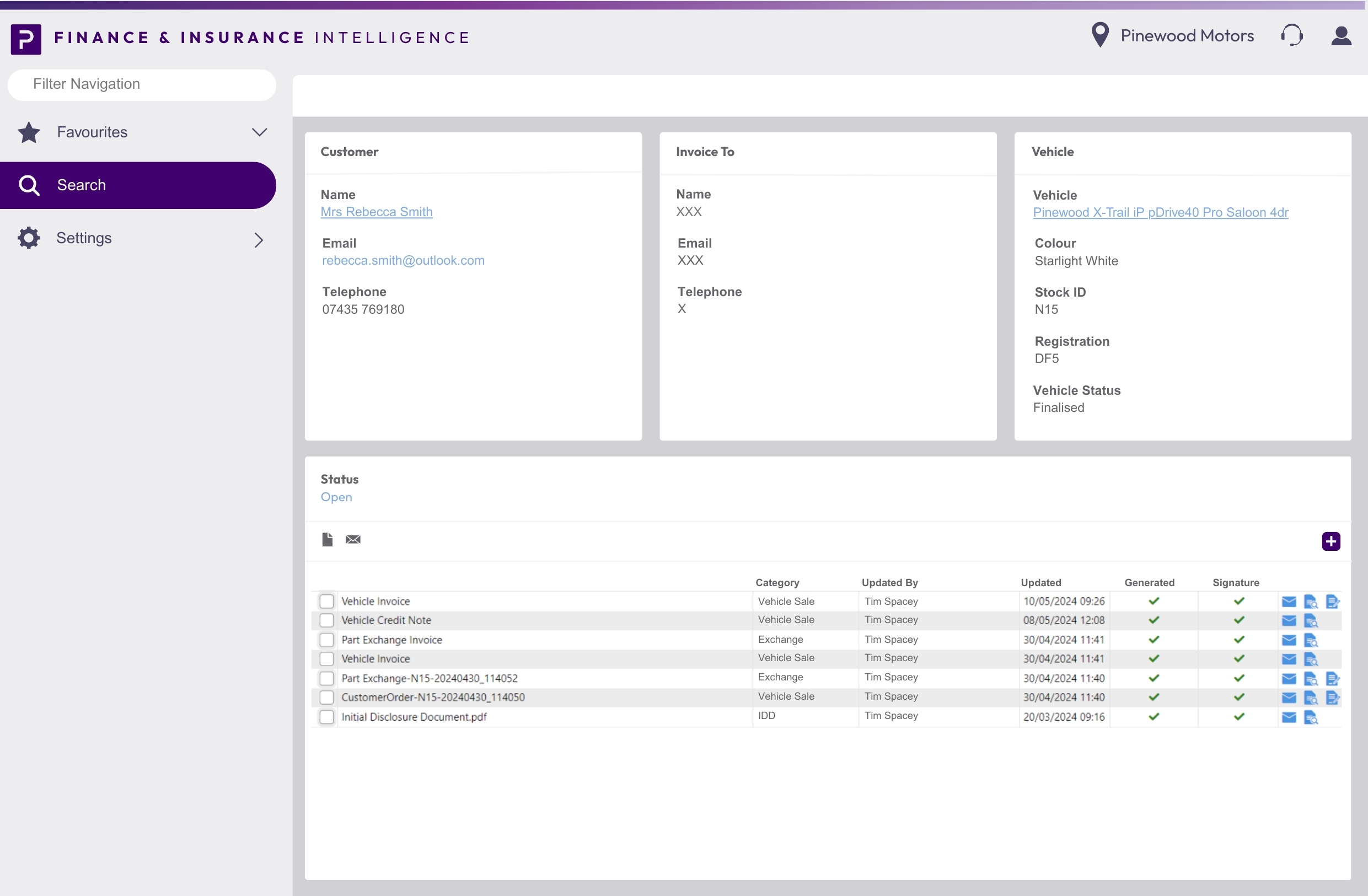This screenshot has width=1368, height=896.
Task: Check the Part Exchange-N15-20240430_114052 checkbox
Action: tap(326, 678)
